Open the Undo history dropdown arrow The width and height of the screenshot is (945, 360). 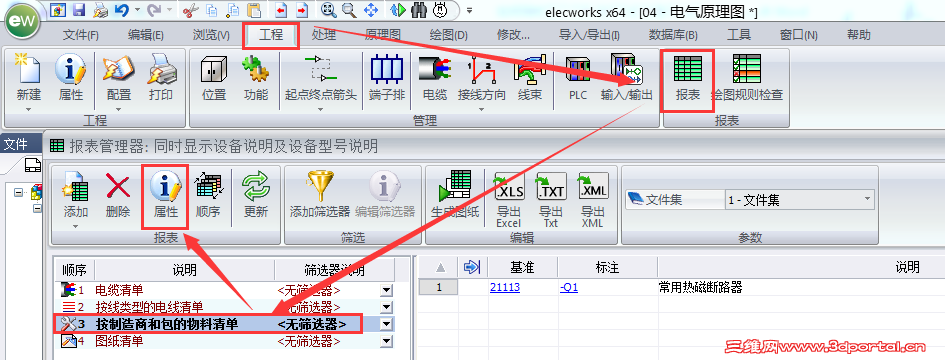[137, 10]
